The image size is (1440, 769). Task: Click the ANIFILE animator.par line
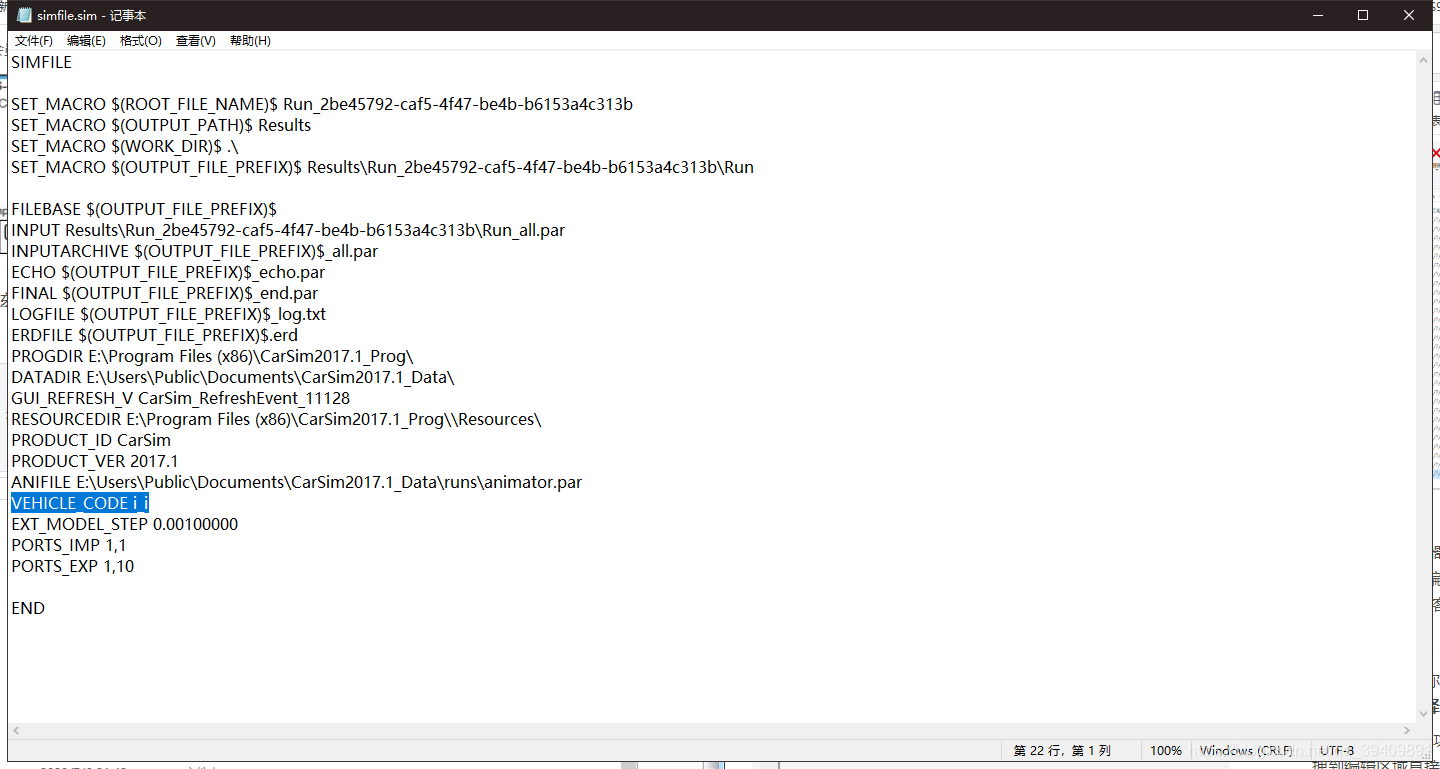297,482
